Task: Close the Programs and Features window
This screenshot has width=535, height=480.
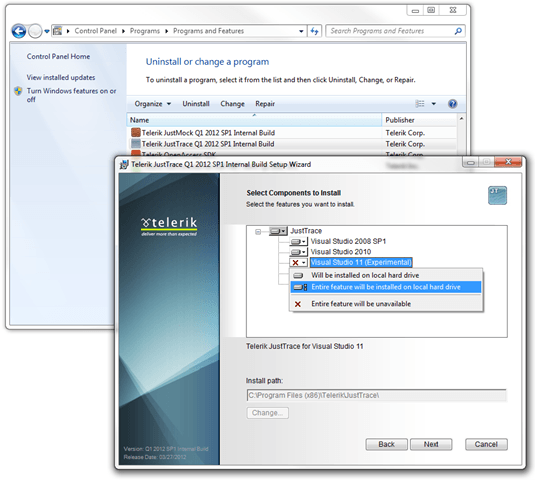Action: [453, 10]
